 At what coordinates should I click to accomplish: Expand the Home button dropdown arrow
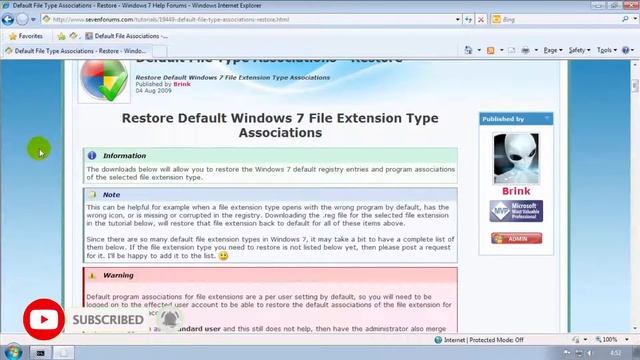(479, 50)
